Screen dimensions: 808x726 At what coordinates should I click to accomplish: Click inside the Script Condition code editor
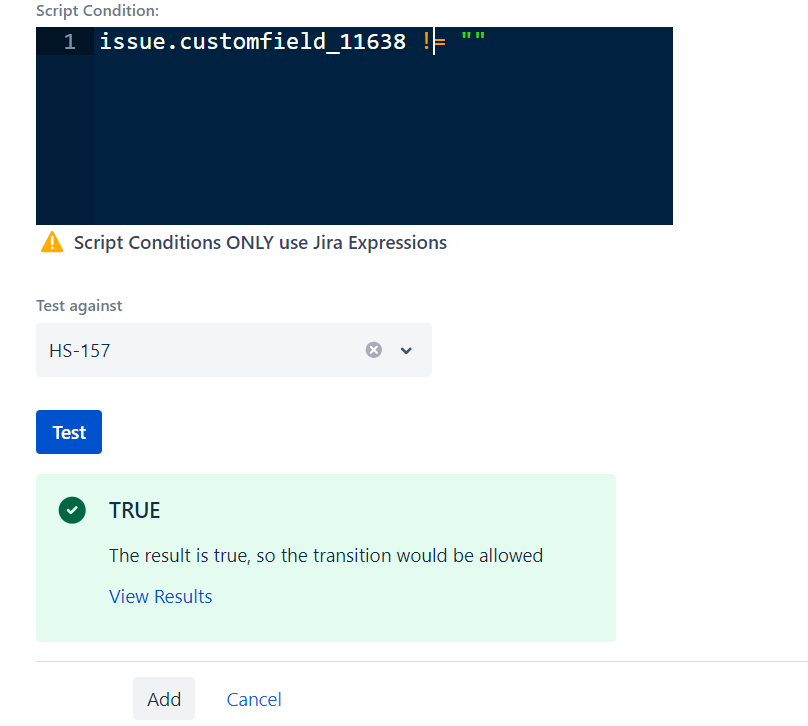pyautogui.click(x=355, y=126)
